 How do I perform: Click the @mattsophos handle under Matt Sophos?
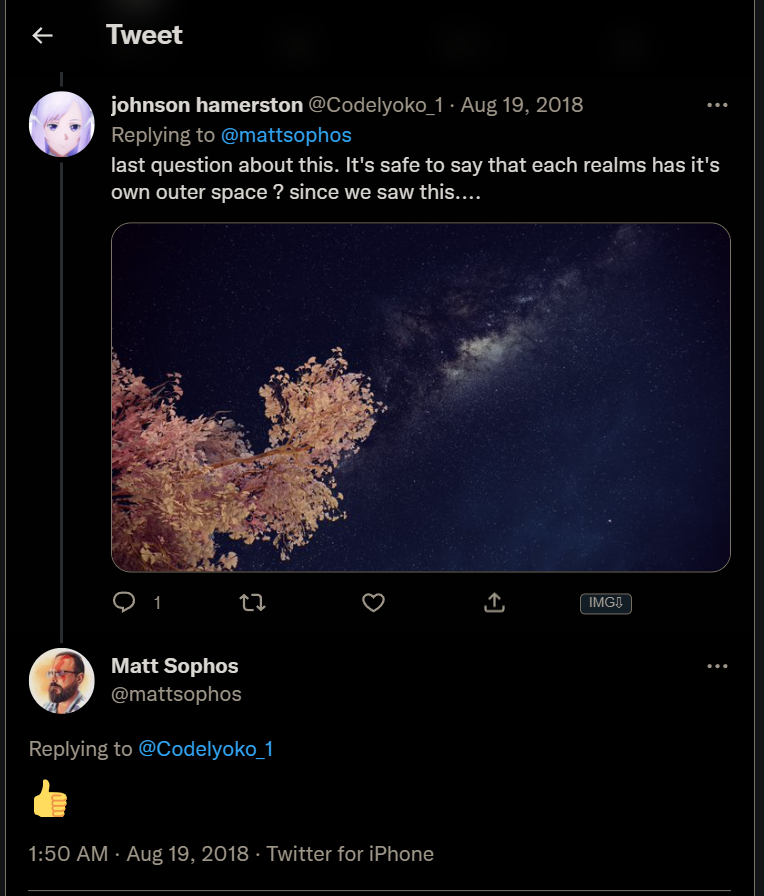pyautogui.click(x=176, y=694)
